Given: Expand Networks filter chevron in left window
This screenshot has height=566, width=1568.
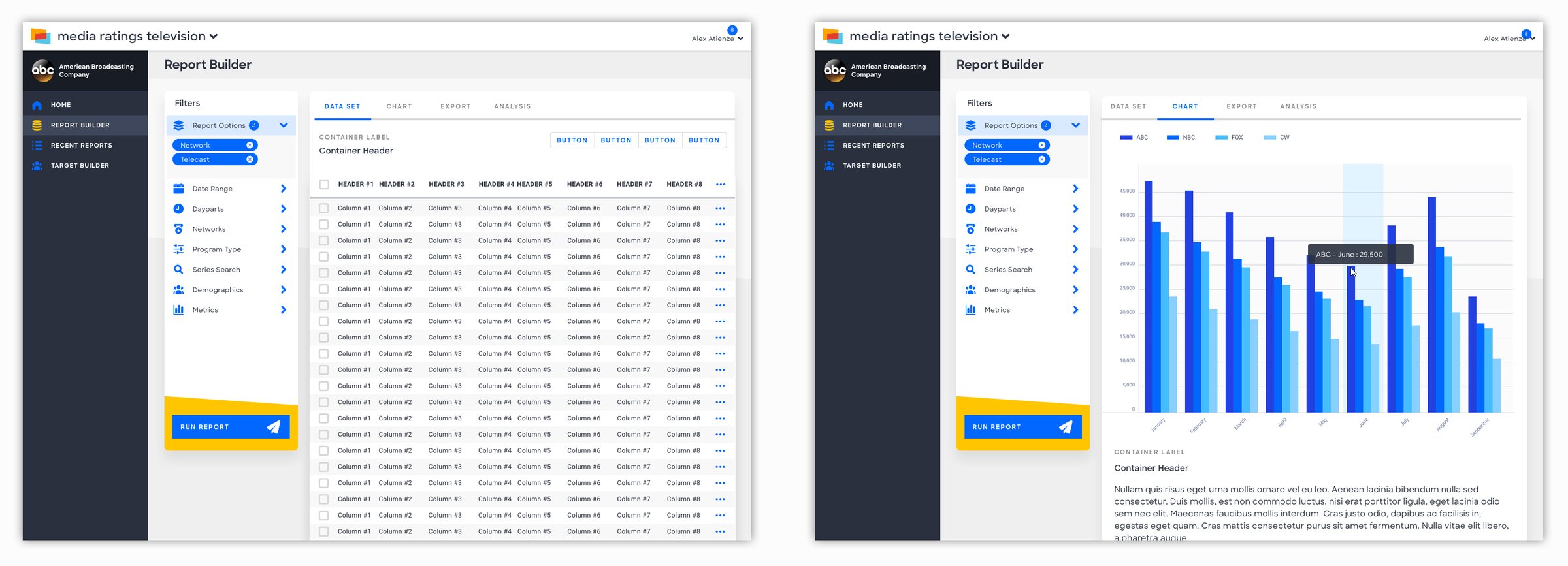Looking at the screenshot, I should [284, 229].
